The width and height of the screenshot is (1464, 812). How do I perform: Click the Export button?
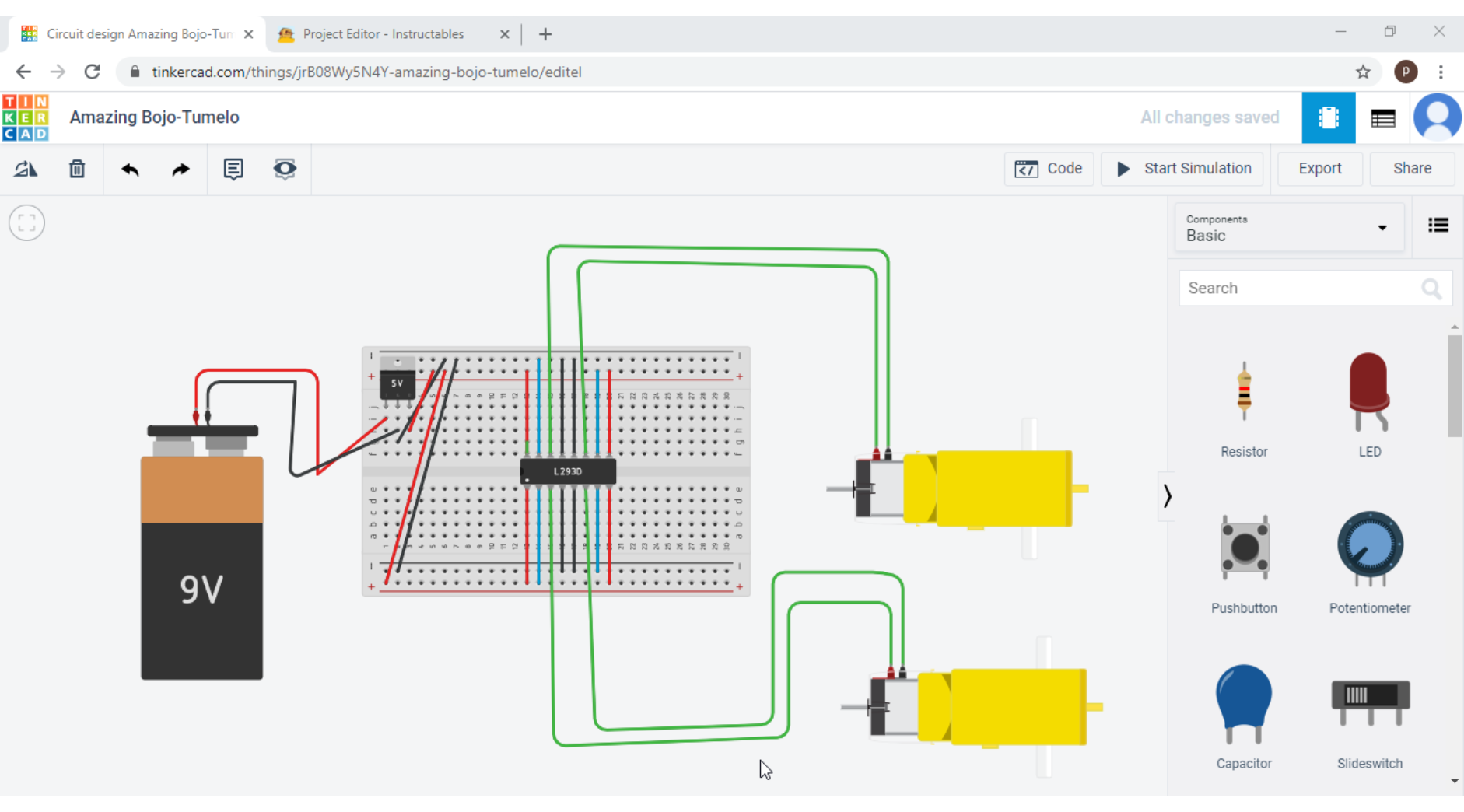pos(1319,169)
